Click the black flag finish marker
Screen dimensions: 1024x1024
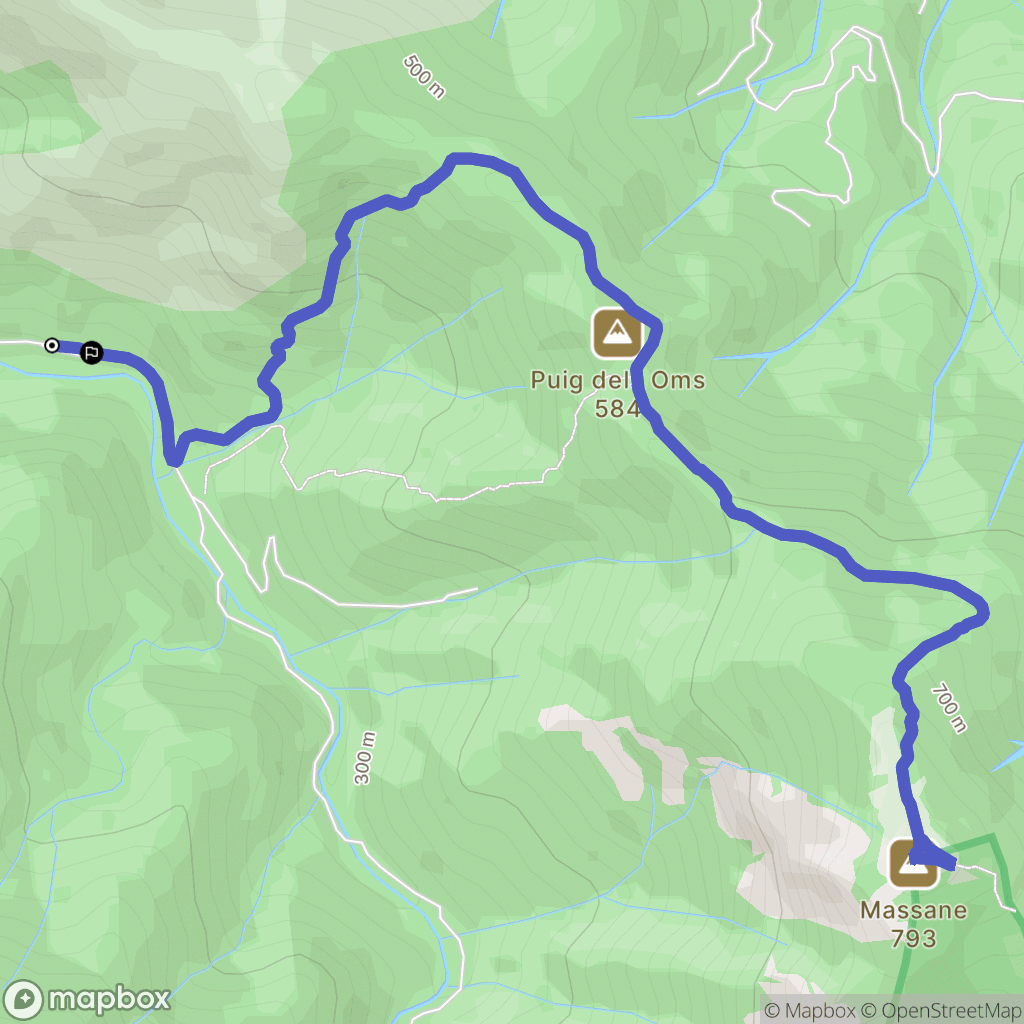(x=91, y=353)
